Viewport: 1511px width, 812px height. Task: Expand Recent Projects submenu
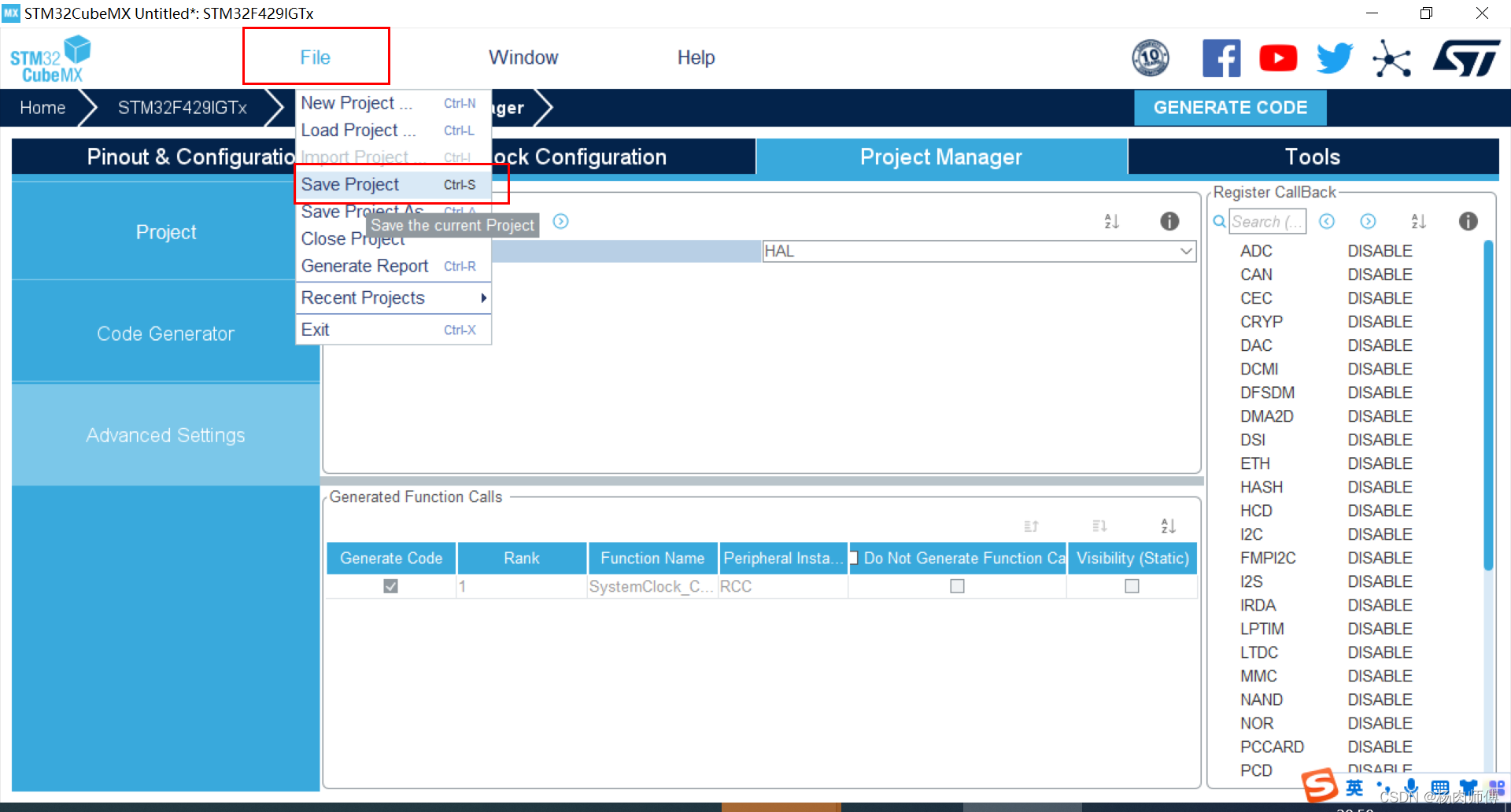point(393,298)
